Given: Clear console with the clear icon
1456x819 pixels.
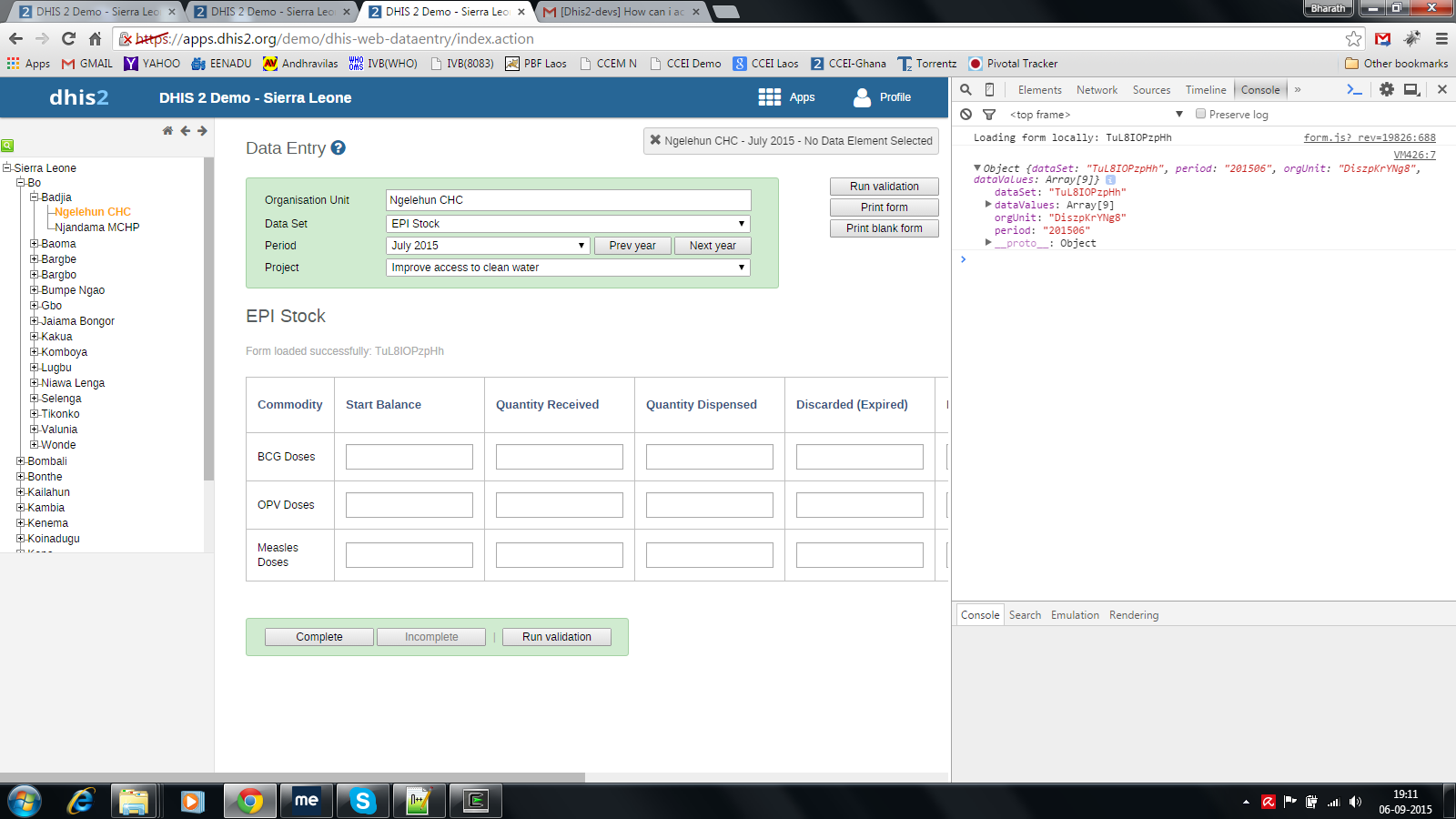Looking at the screenshot, I should pos(966,115).
